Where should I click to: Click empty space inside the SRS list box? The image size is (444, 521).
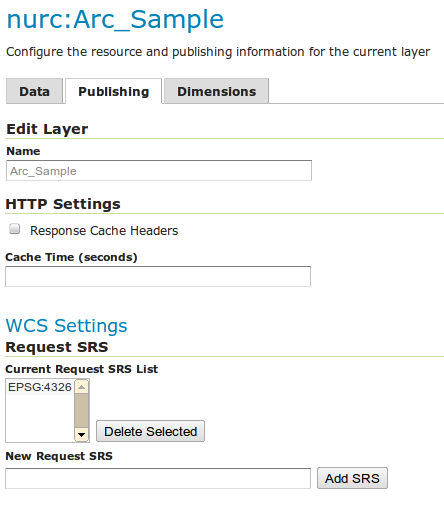pyautogui.click(x=40, y=418)
